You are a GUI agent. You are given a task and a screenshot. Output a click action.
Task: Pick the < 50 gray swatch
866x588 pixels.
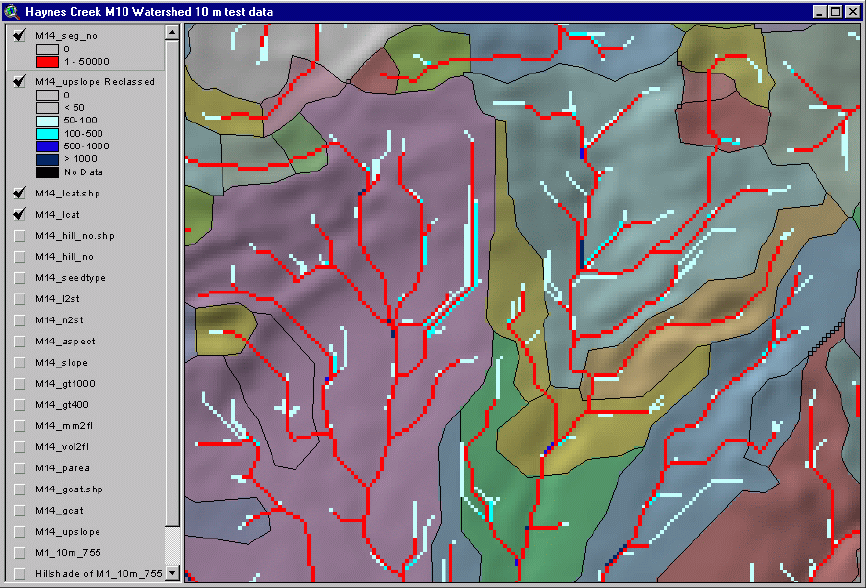point(47,108)
